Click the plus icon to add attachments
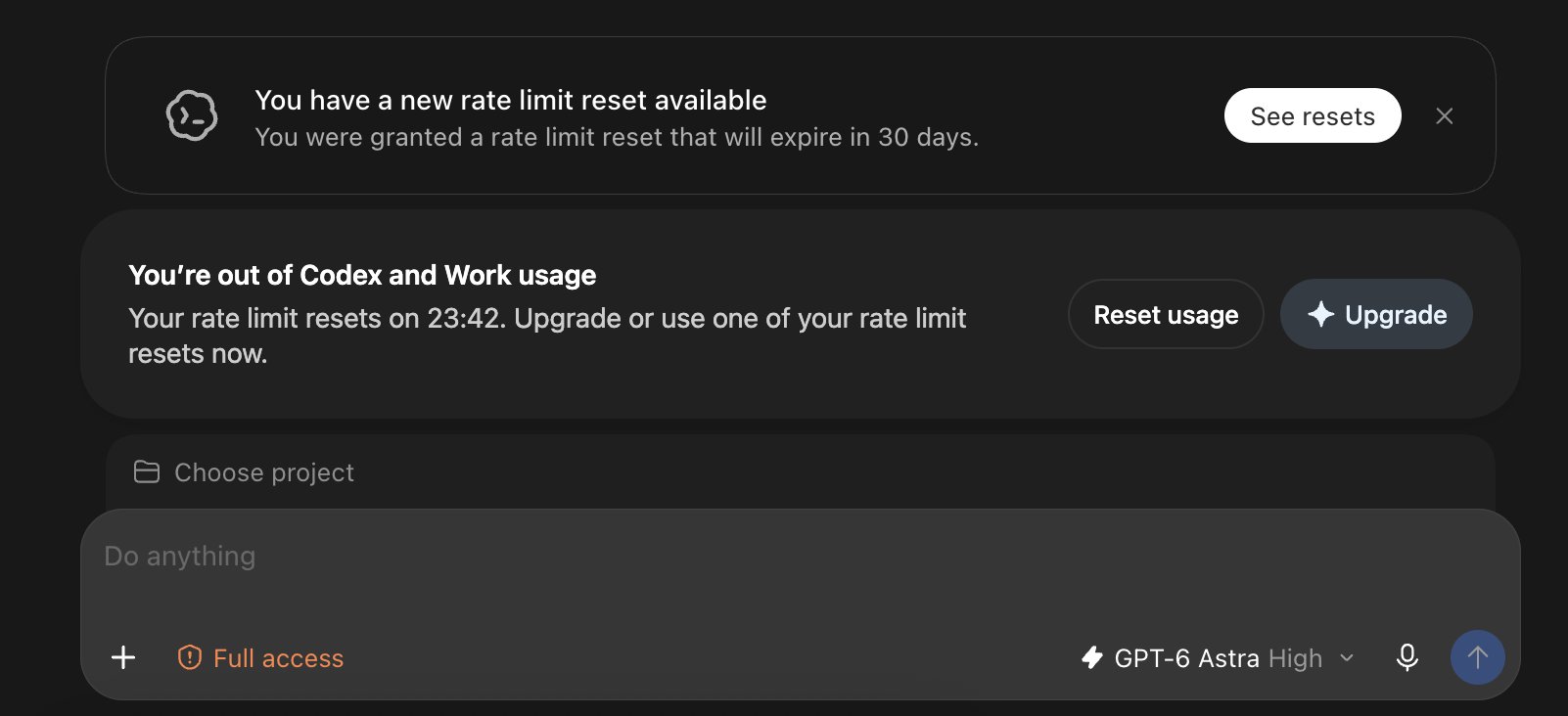The image size is (1568, 716). tap(123, 657)
